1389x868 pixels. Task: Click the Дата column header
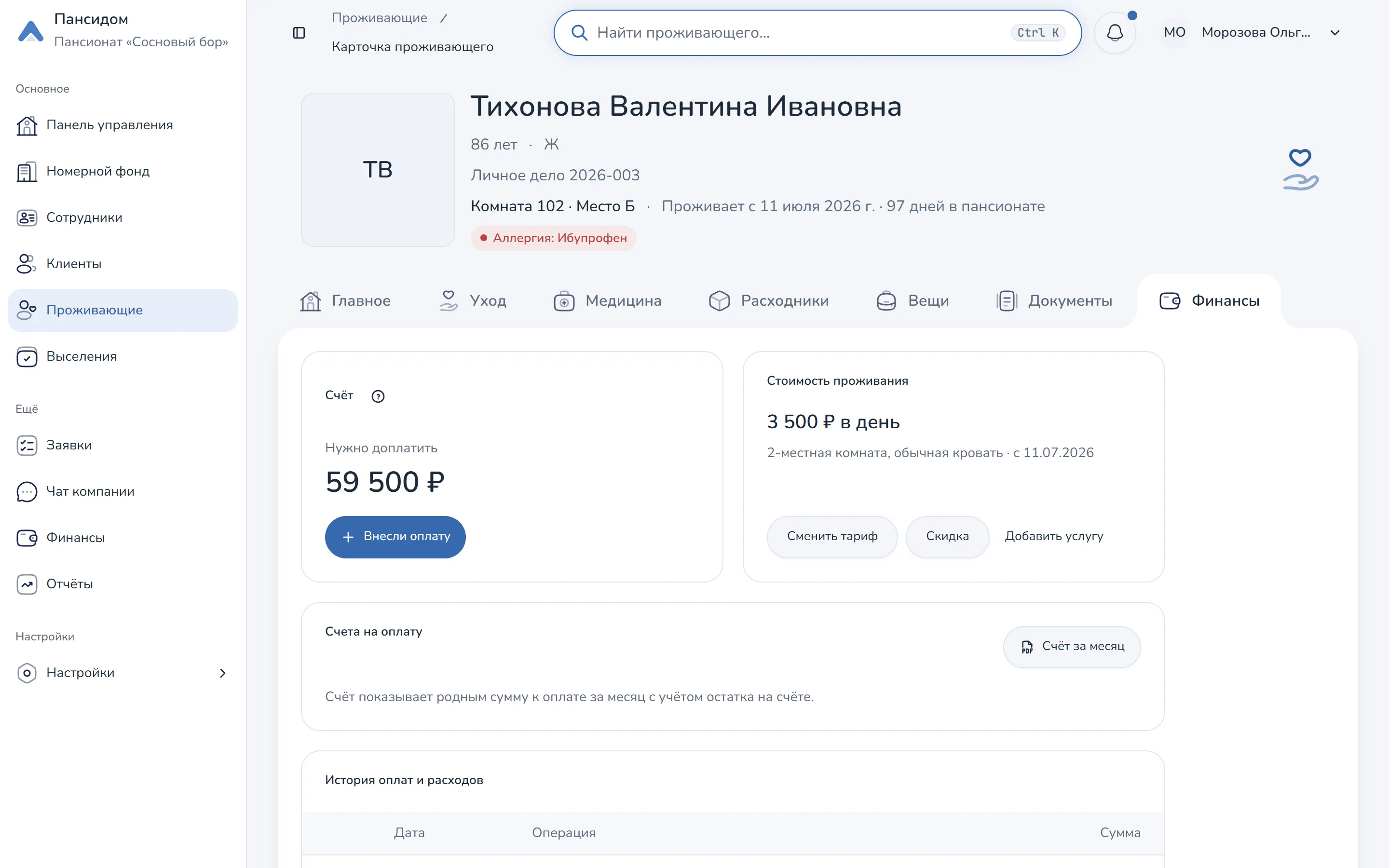point(409,833)
